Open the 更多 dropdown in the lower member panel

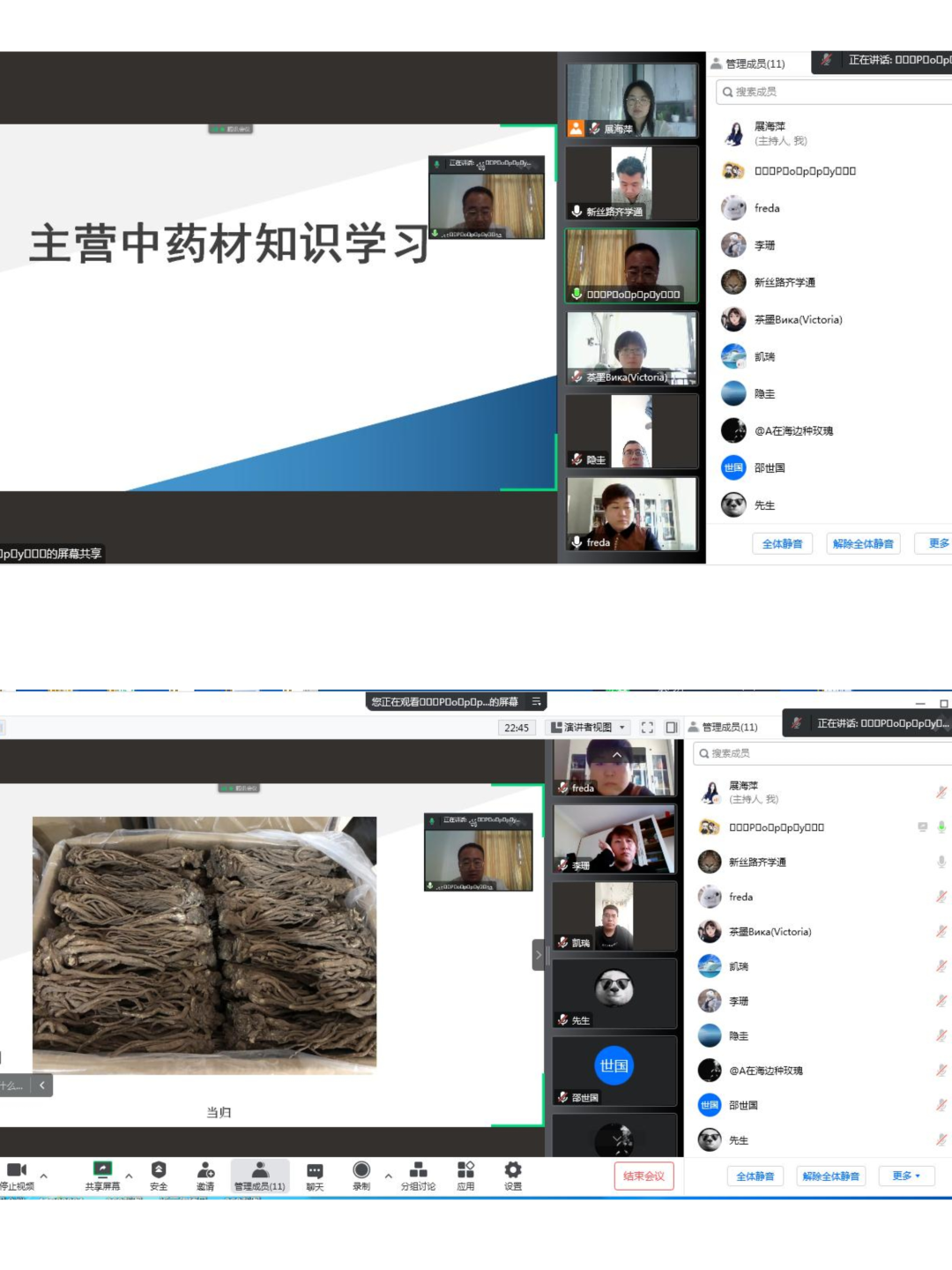(x=905, y=1176)
